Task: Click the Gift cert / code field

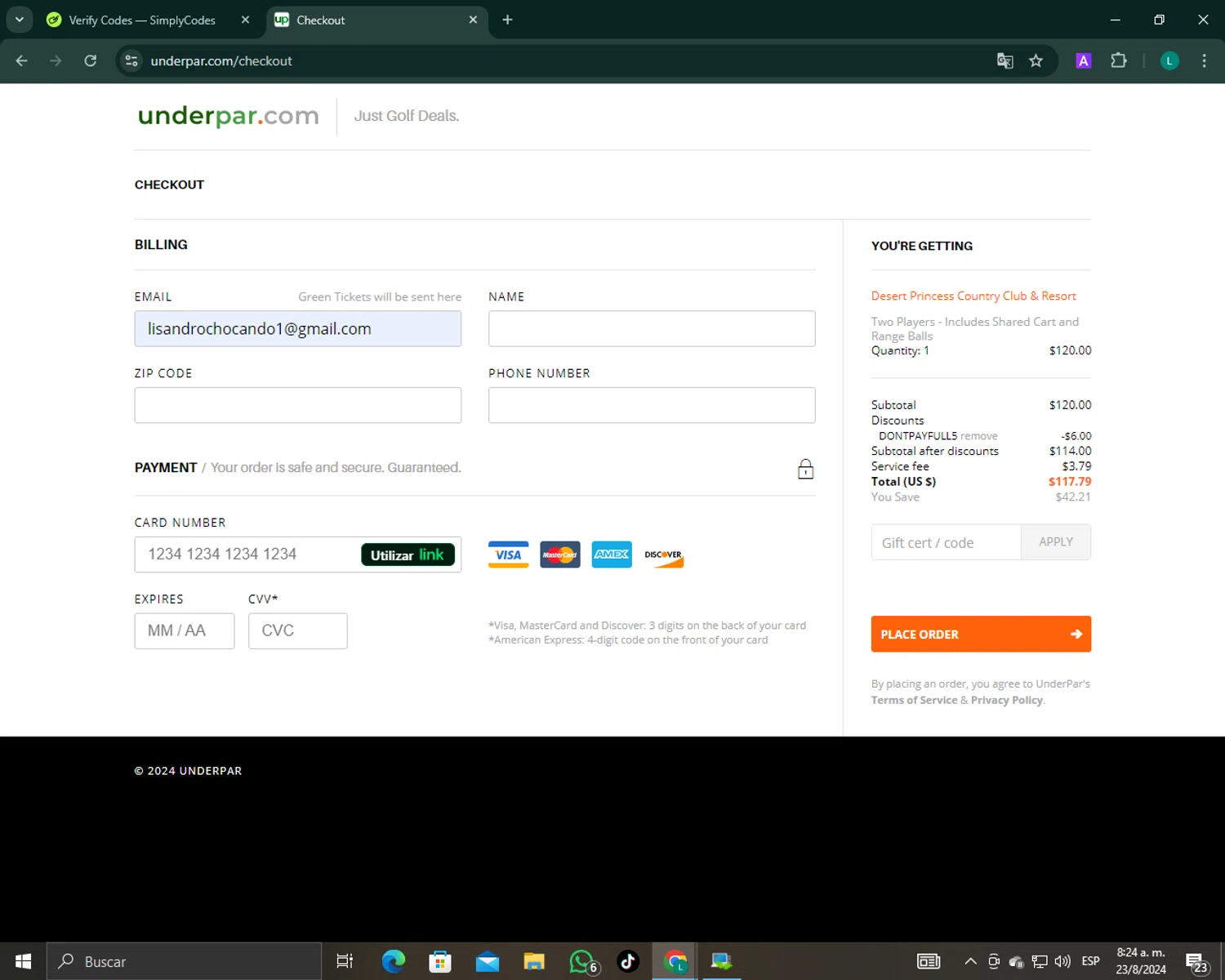Action: pos(946,542)
